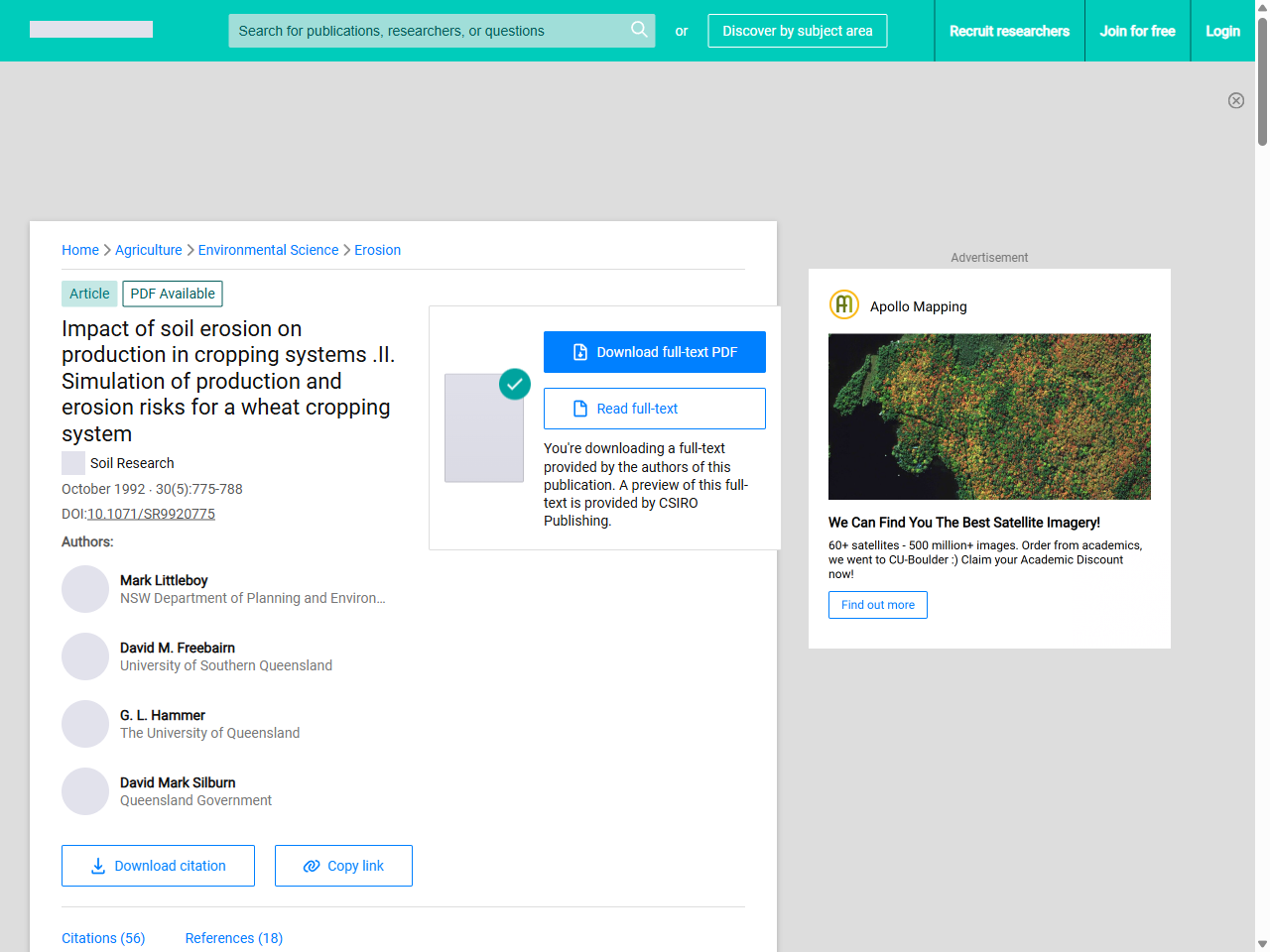Click the Apollo Mapping logo
Screen dimensions: 1270x952
(843, 304)
